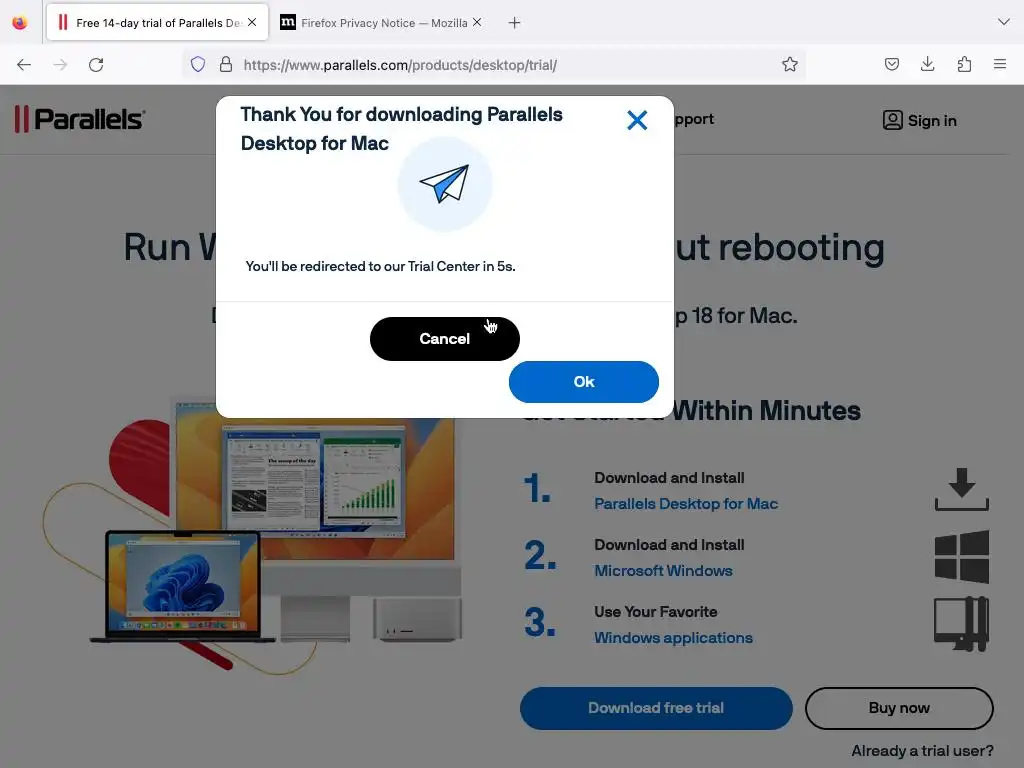
Task: Open a new tab with plus
Action: click(x=515, y=23)
